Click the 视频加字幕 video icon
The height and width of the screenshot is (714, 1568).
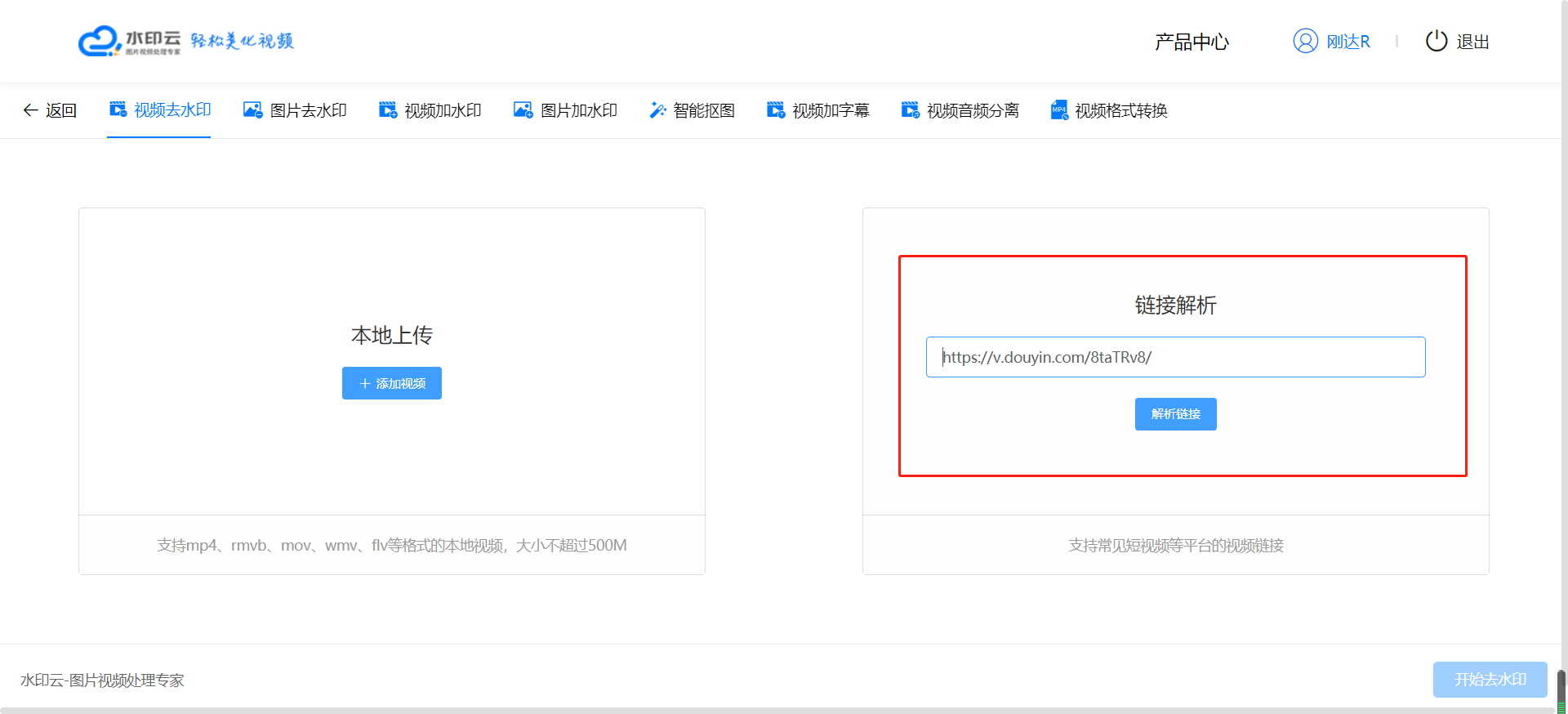(776, 109)
